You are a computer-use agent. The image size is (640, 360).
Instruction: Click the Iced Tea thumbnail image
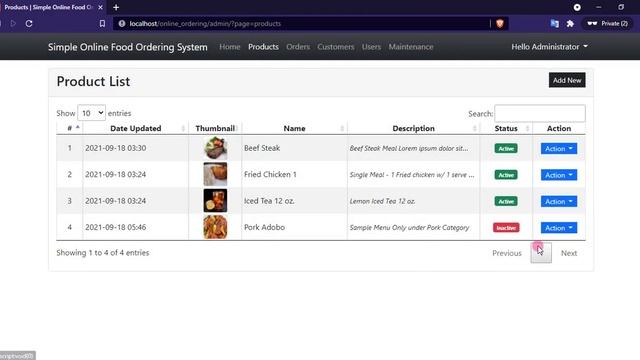click(215, 200)
